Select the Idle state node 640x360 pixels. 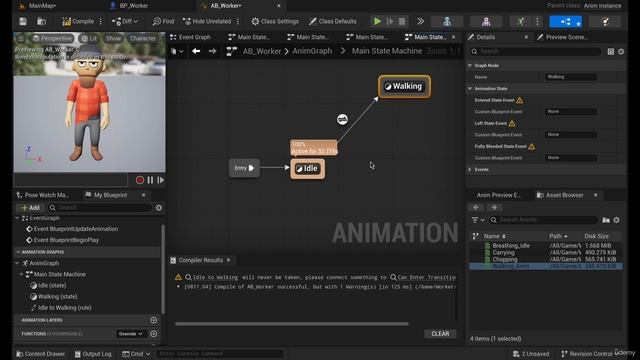(308, 169)
